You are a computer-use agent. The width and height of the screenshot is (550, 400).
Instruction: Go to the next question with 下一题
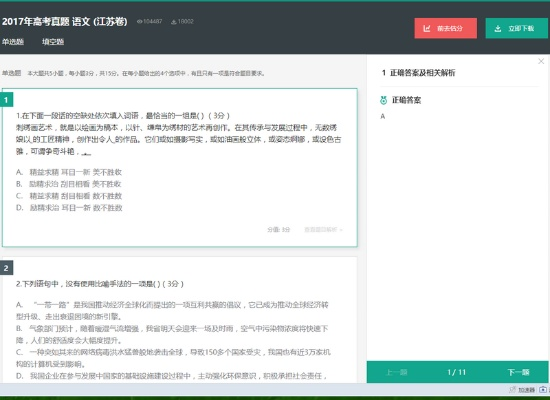point(518,372)
